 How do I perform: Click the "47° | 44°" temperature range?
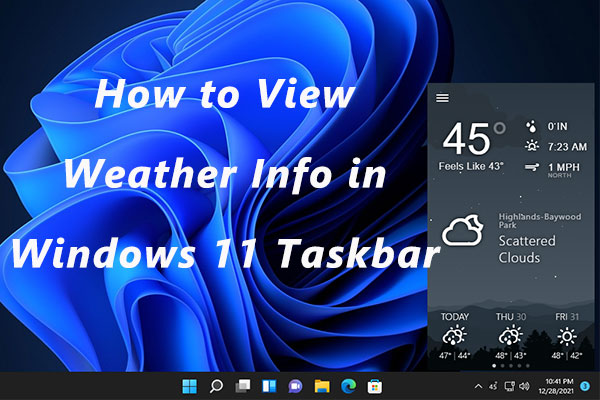click(x=455, y=356)
